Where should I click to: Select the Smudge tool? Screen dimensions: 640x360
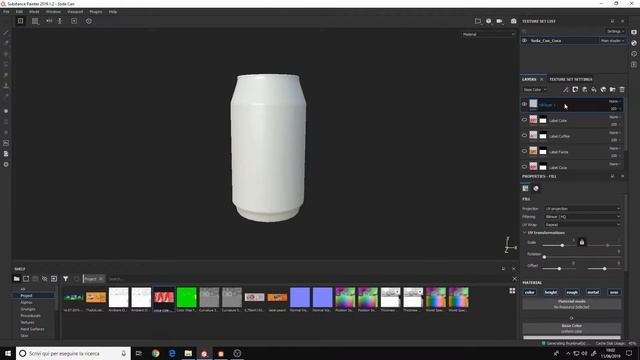(x=6, y=75)
